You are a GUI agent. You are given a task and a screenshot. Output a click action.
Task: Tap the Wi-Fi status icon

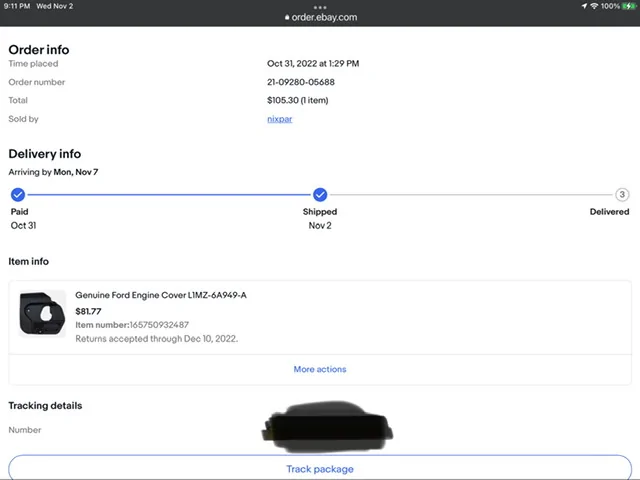594,6
